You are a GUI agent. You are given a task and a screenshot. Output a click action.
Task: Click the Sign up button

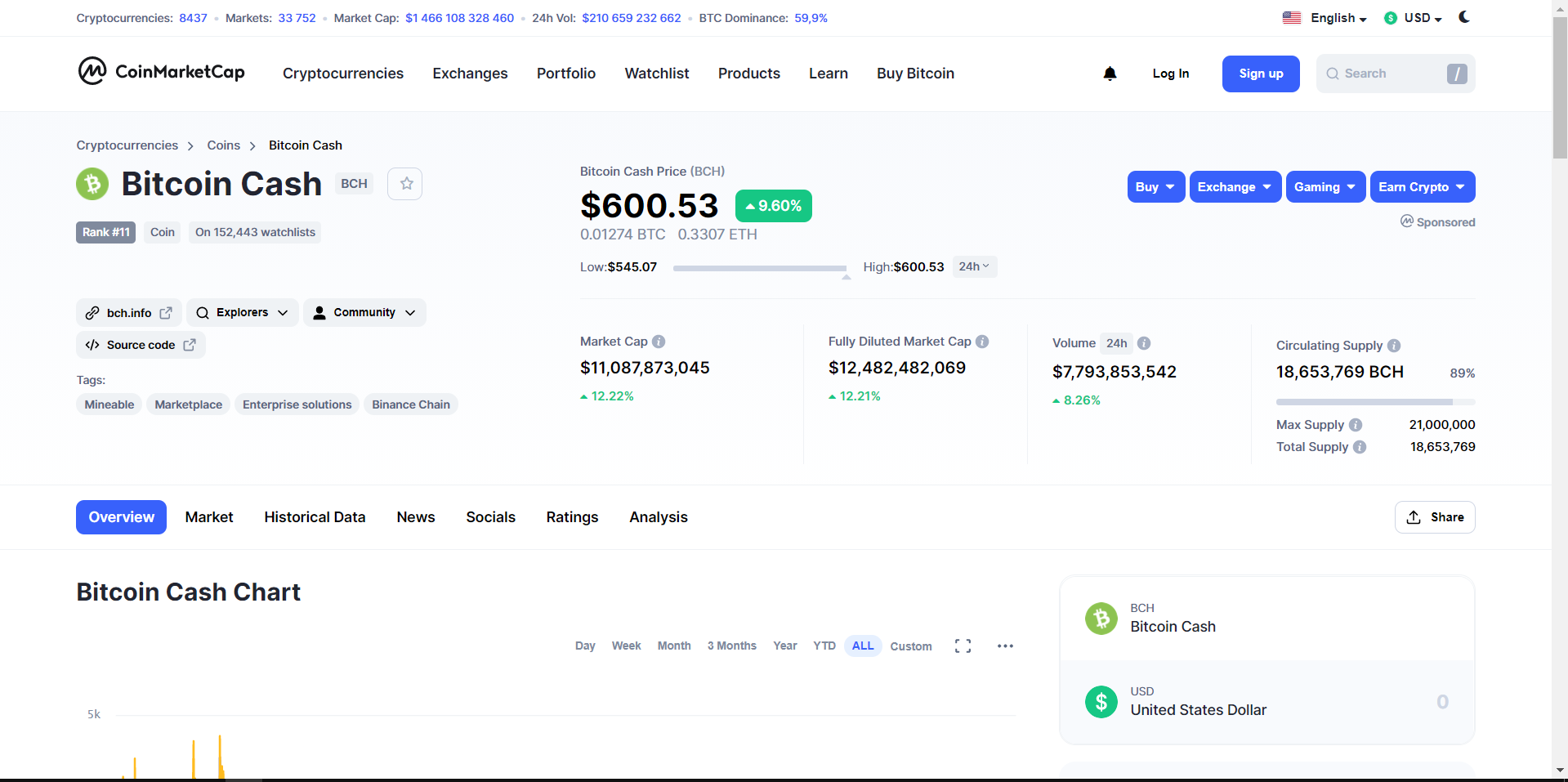click(1261, 74)
